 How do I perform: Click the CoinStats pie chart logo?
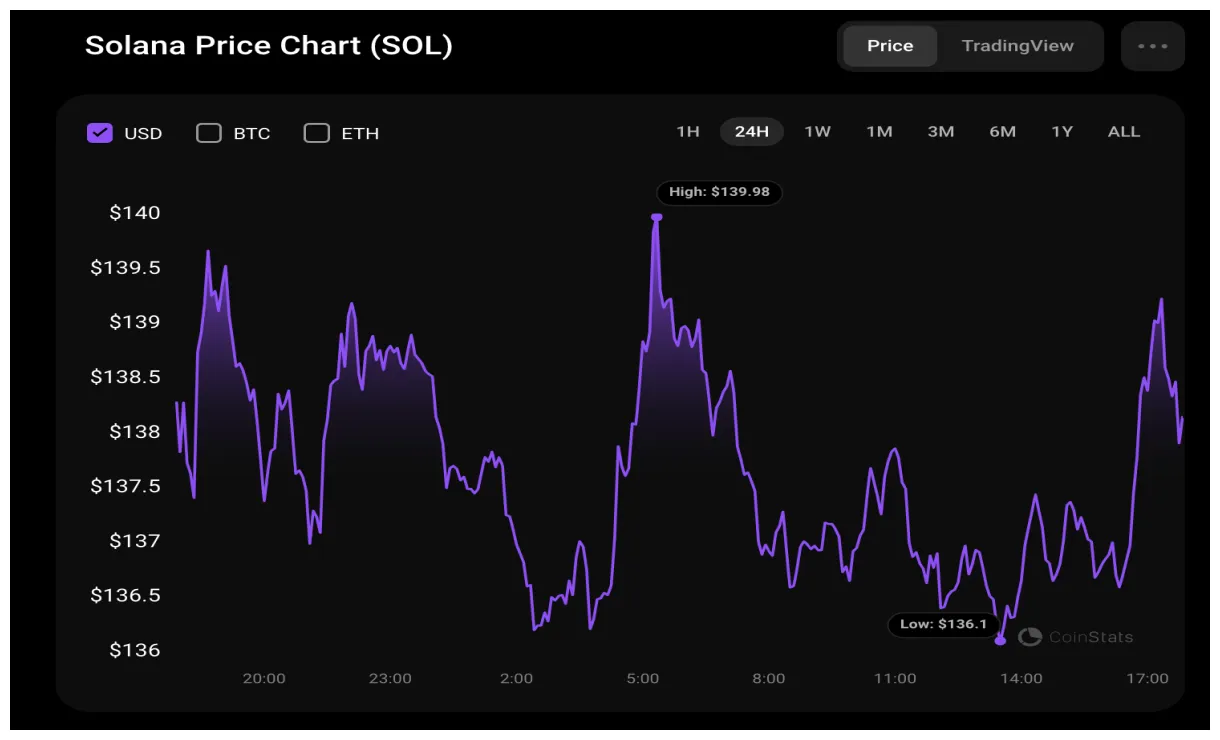point(1029,636)
